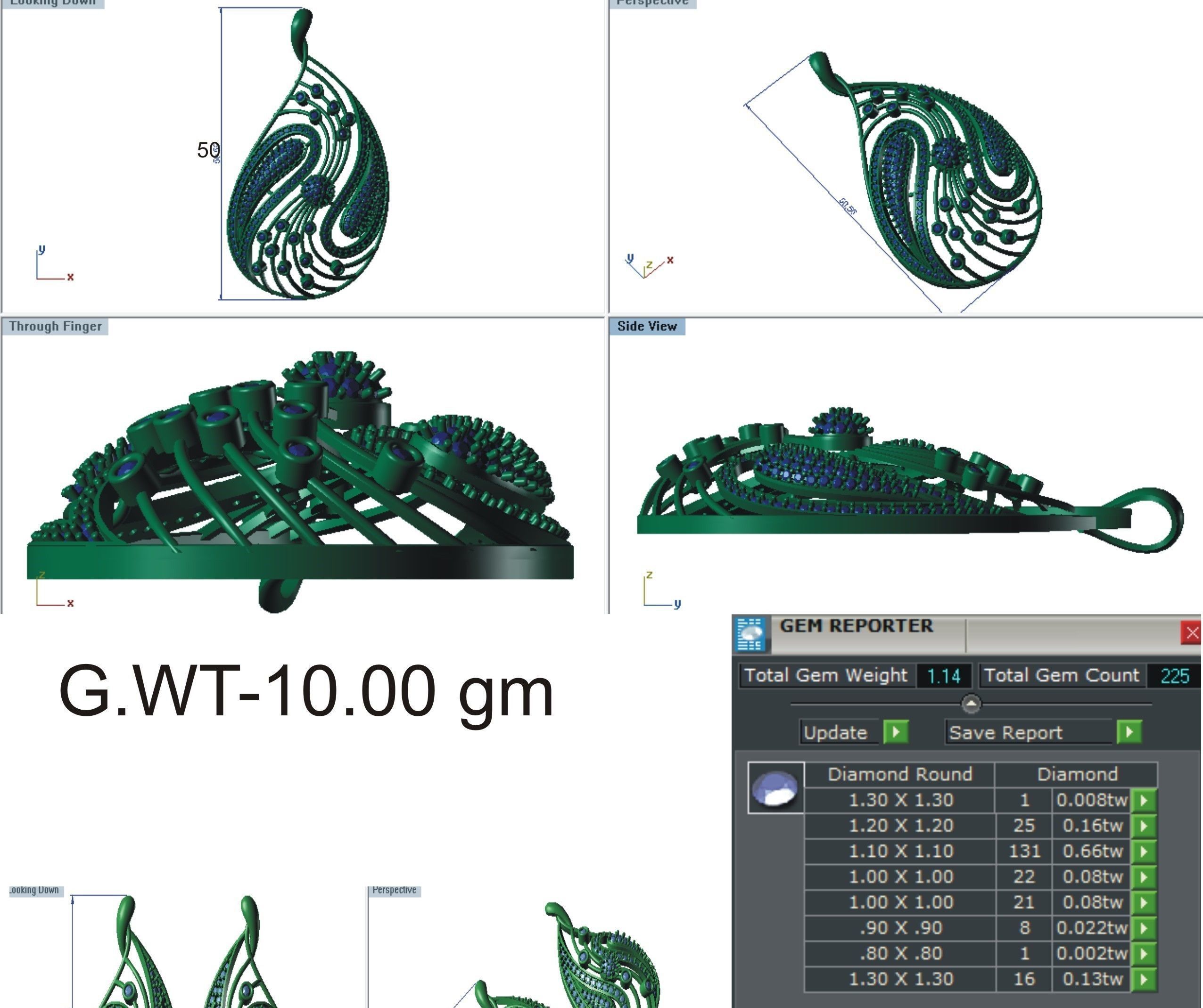Click the 1.10 X 1.10 size cell

pyautogui.click(x=900, y=852)
